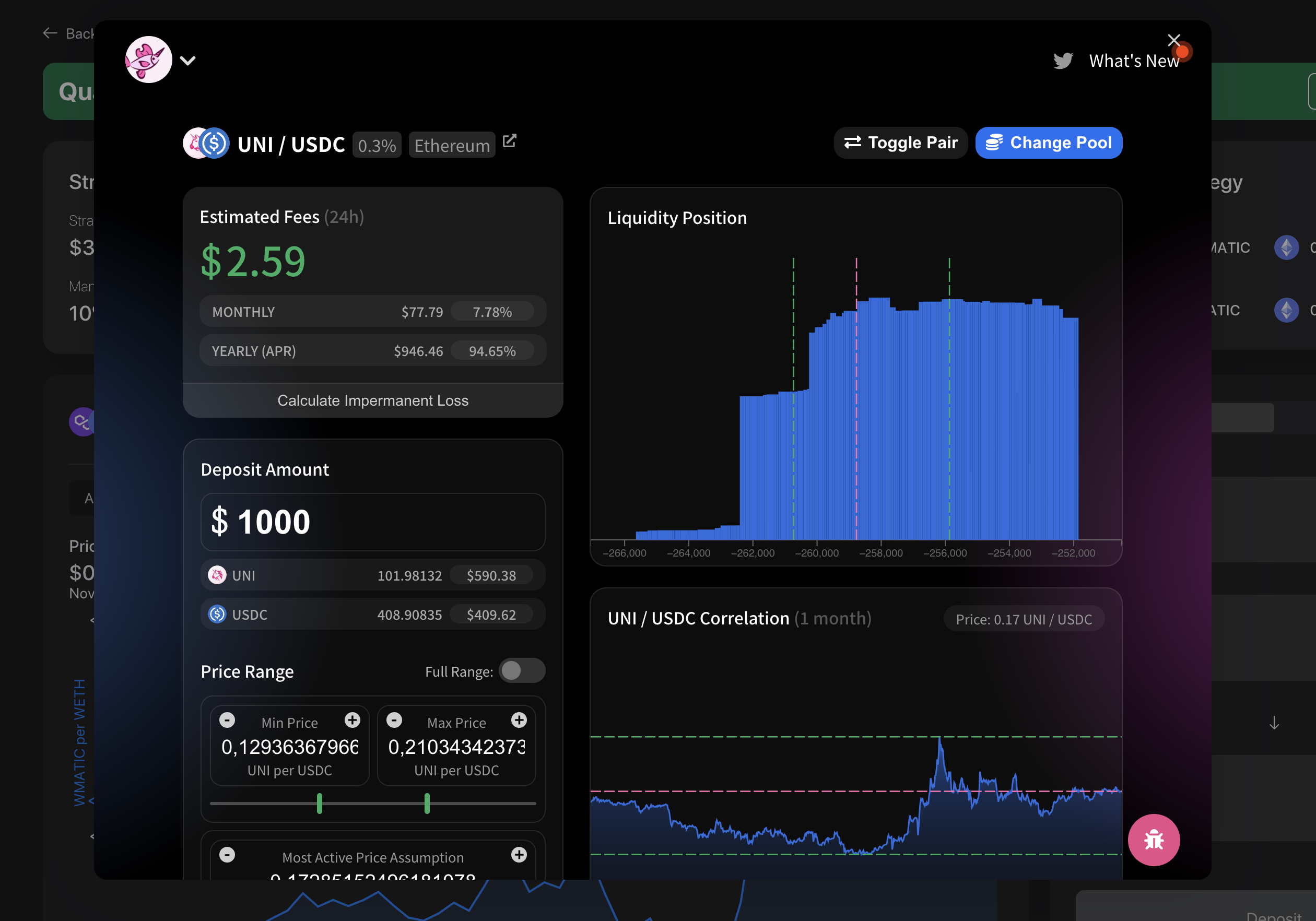Increase Most Active Price Assumption plus icon
Screen dimensions: 1316x921
pos(519,855)
